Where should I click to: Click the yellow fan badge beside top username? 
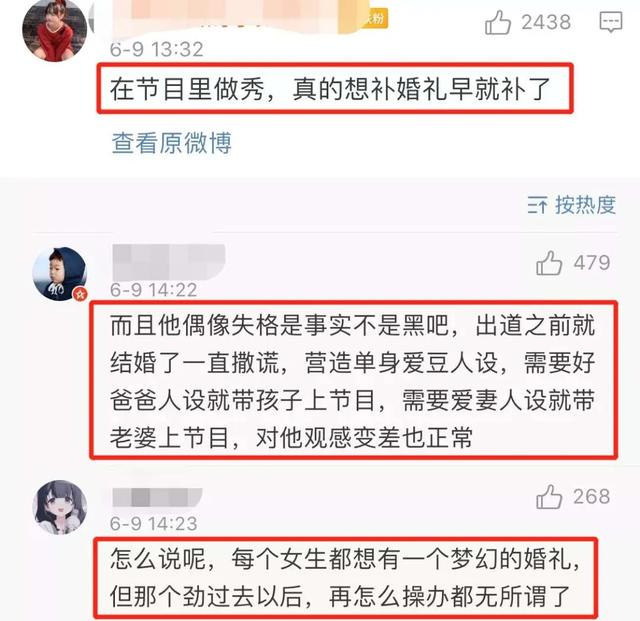point(373,18)
